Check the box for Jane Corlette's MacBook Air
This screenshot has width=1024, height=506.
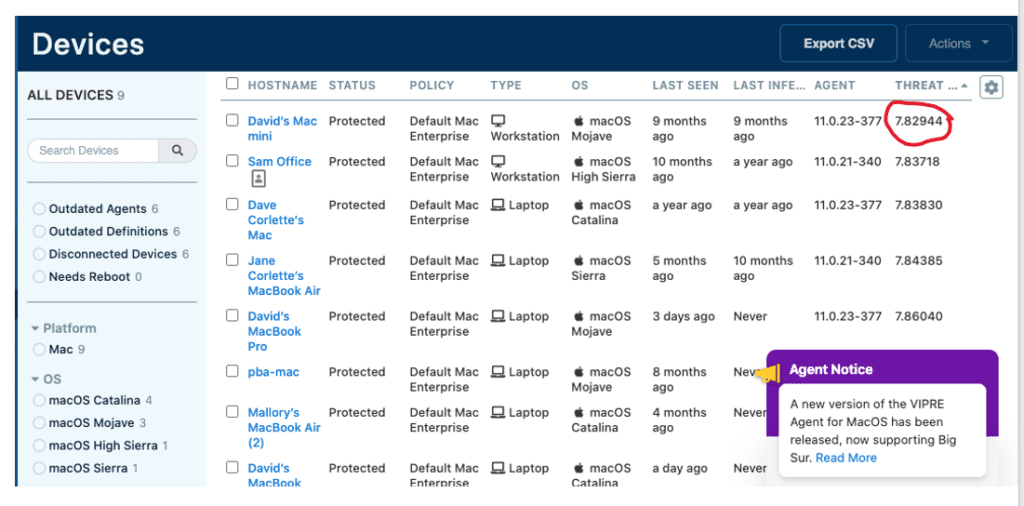tap(232, 260)
